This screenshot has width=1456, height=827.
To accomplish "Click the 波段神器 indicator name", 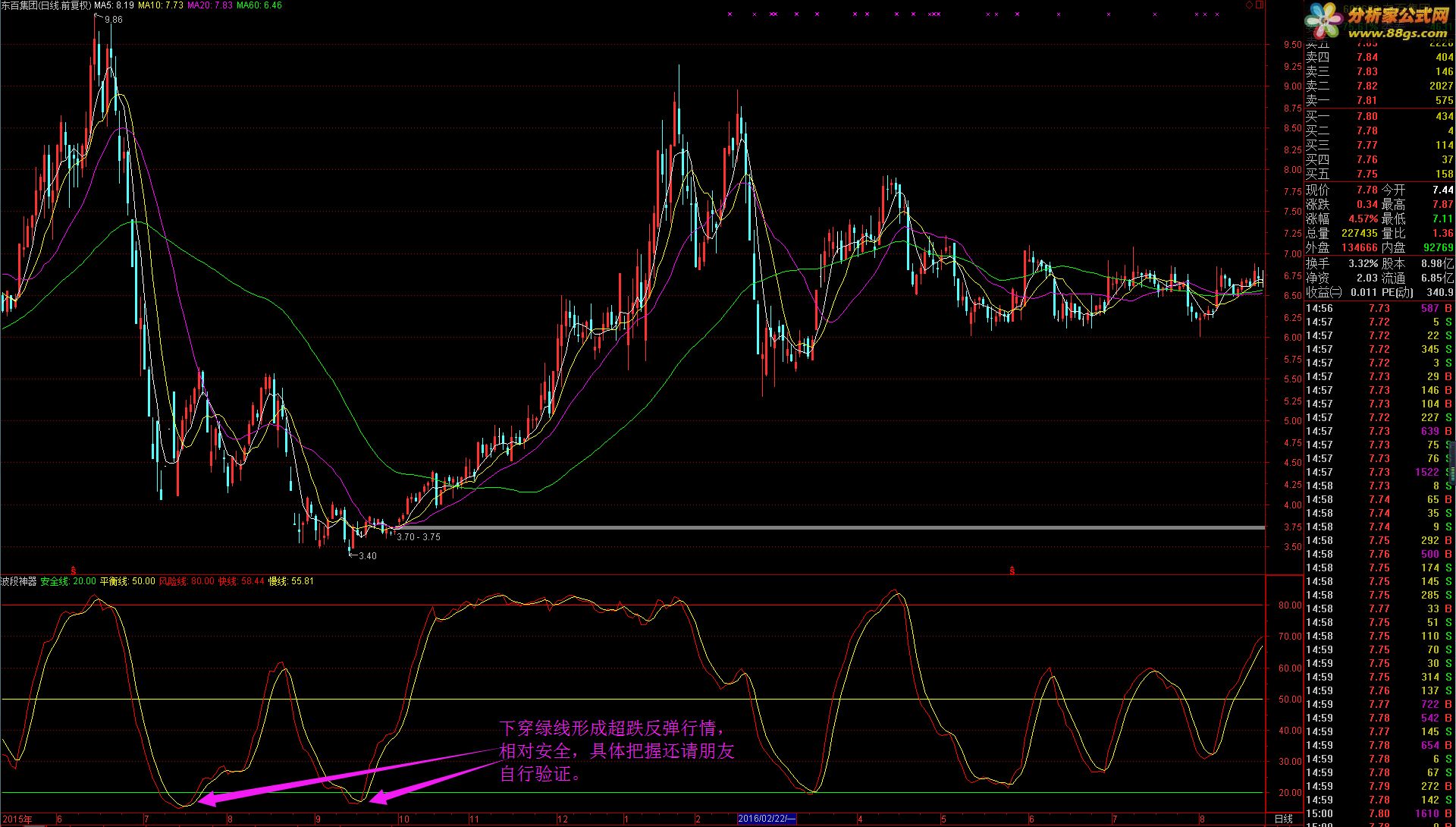I will coord(19,581).
